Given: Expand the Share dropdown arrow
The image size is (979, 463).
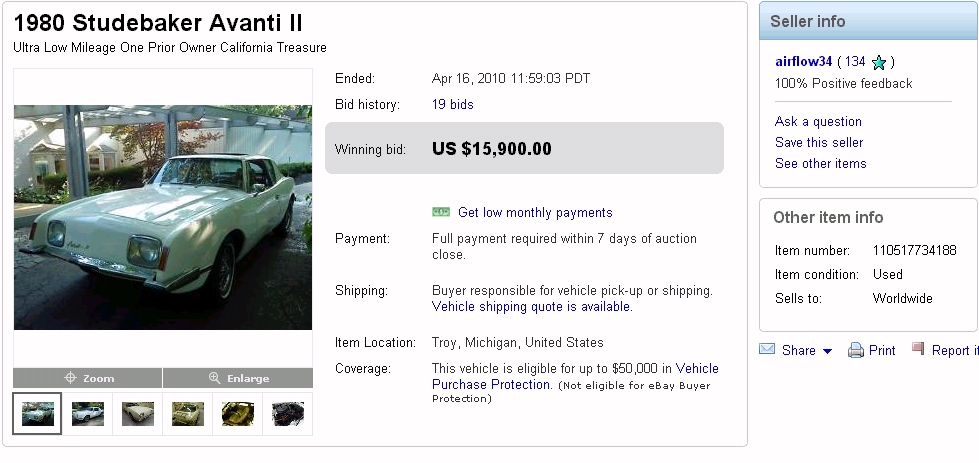Looking at the screenshot, I should pos(827,351).
